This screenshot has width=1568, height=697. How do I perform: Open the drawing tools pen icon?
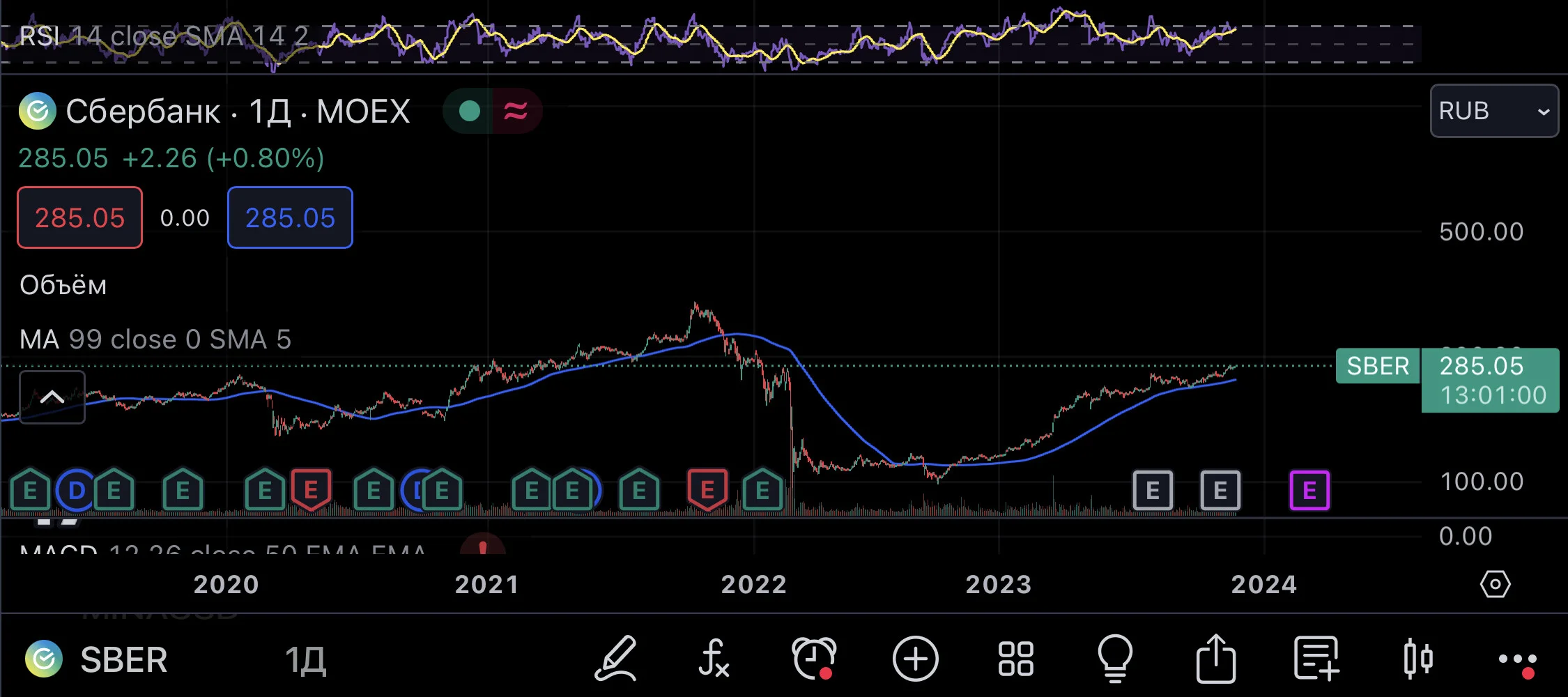pyautogui.click(x=616, y=658)
